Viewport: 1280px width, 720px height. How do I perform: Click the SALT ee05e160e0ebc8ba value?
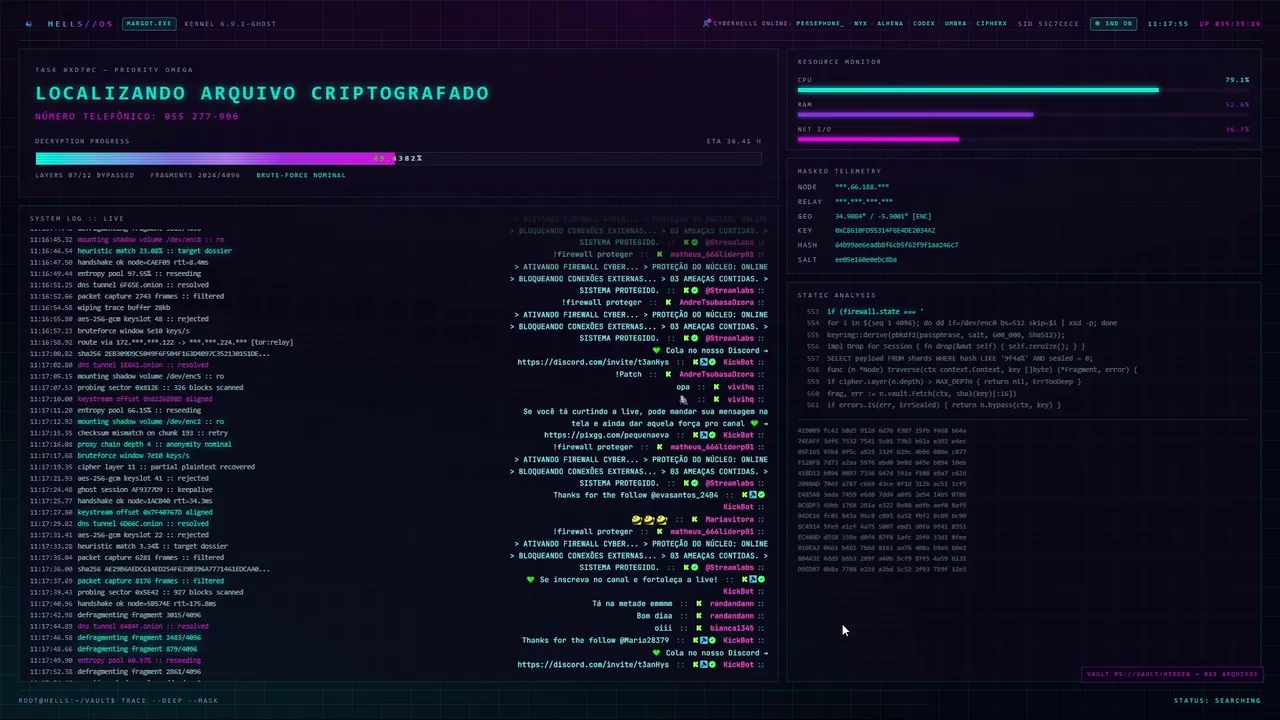pyautogui.click(x=866, y=259)
